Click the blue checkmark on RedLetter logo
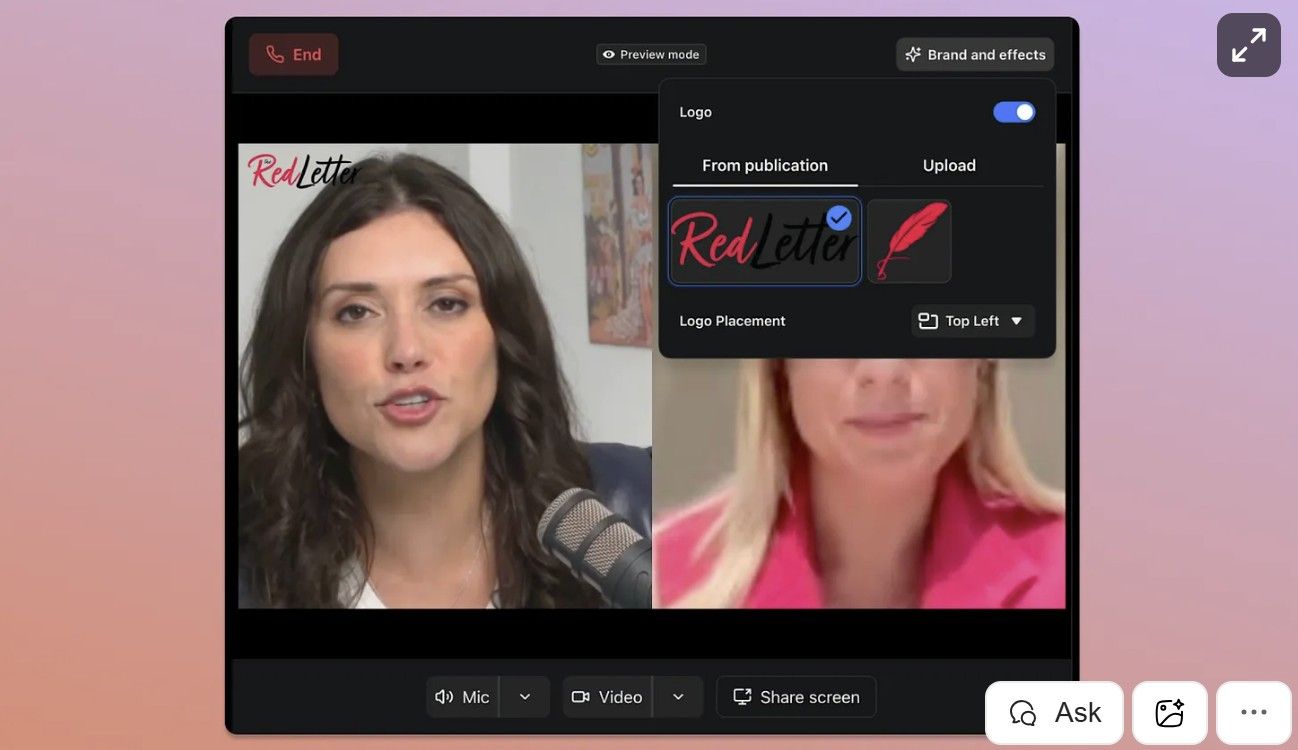Screen dimensions: 1298x750 click(838, 217)
